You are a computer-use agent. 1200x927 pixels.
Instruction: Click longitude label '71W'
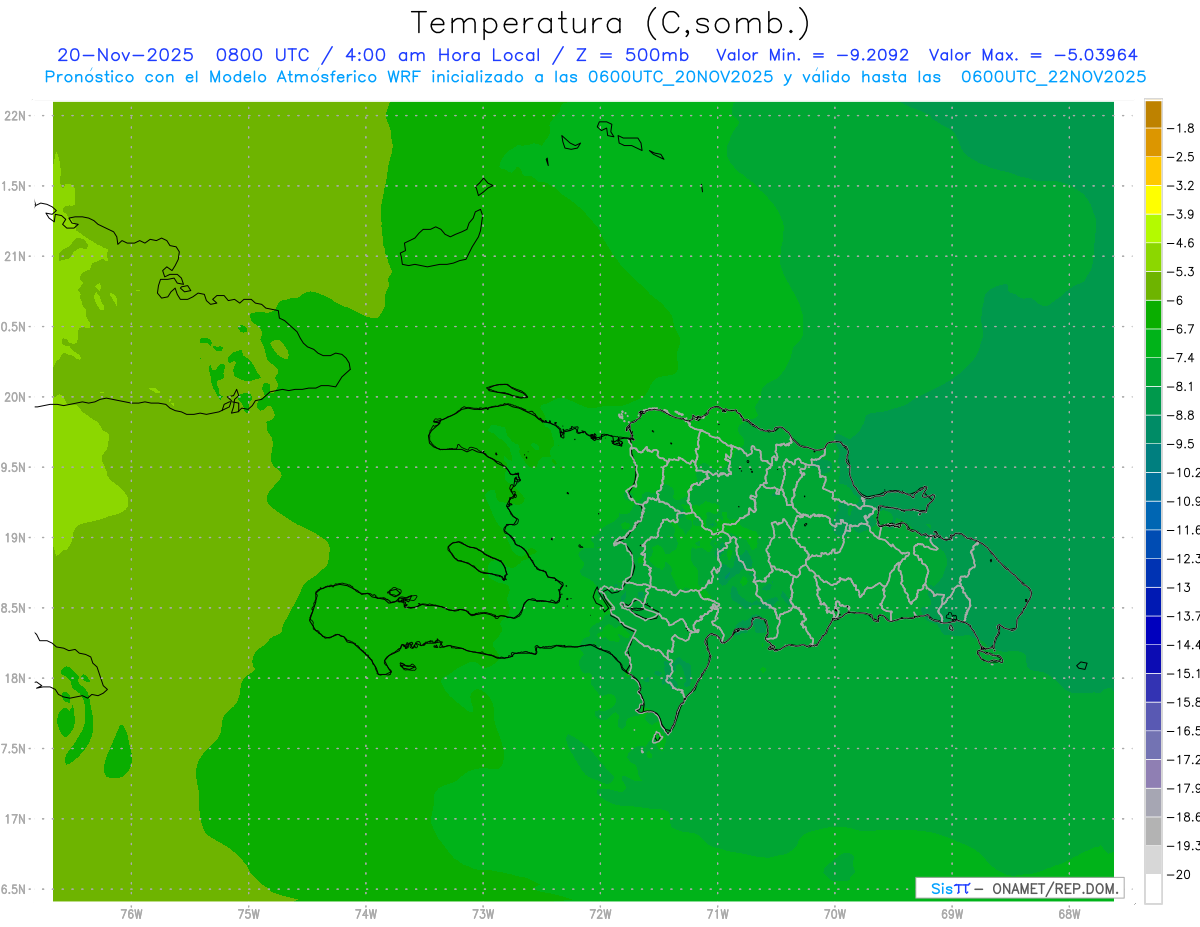click(x=717, y=914)
